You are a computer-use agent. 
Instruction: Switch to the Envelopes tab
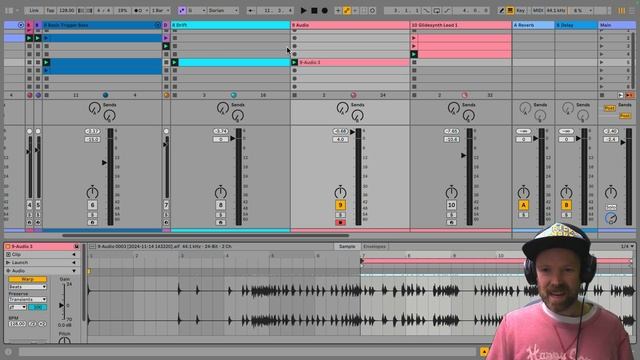pyautogui.click(x=374, y=247)
